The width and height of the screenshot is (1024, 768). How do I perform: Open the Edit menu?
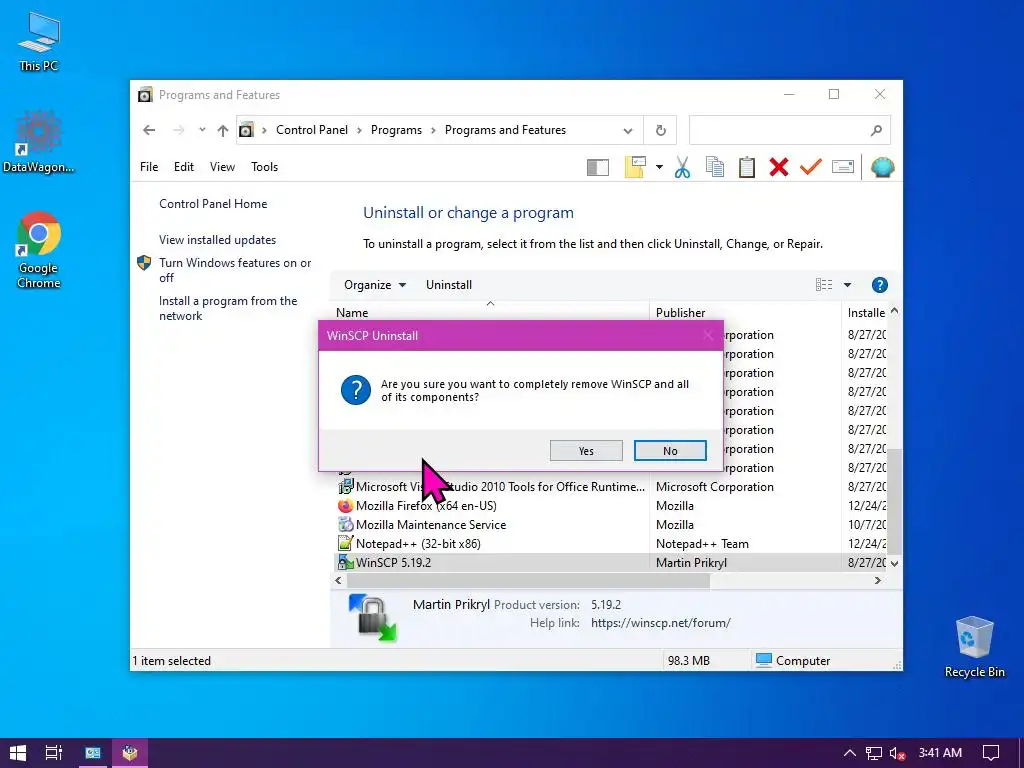184,167
